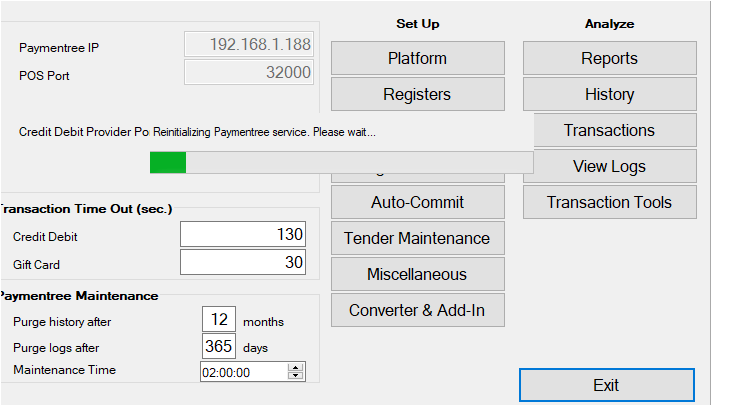This screenshot has width=733, height=406.
Task: Click the 'Set Up' heading
Action: click(417, 24)
